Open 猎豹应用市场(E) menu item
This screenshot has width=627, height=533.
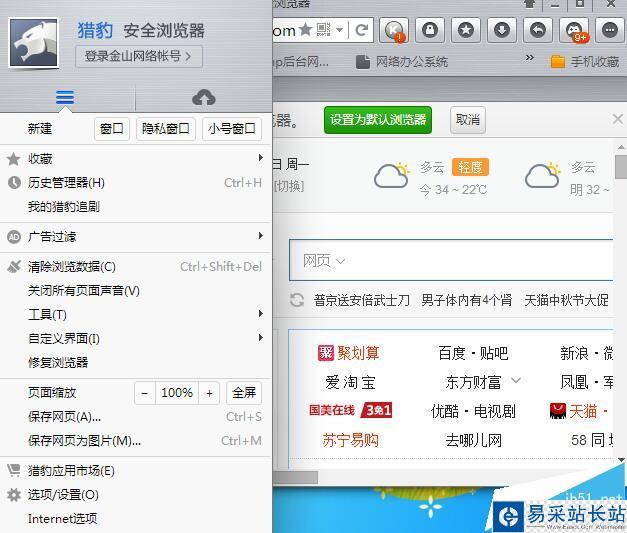[136, 471]
